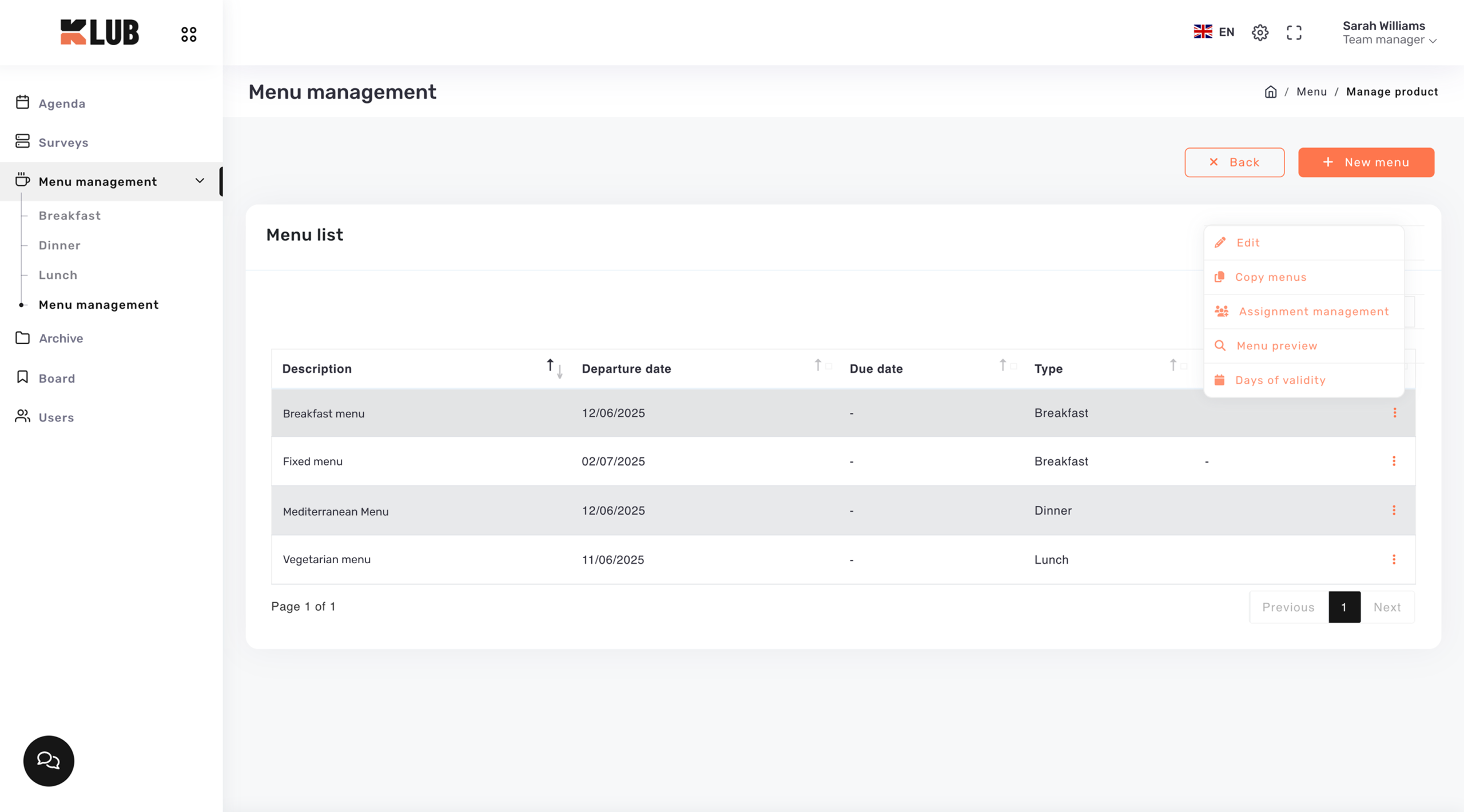Viewport: 1464px width, 812px height.
Task: Open three-dot actions for Fixed menu
Action: 1394,461
